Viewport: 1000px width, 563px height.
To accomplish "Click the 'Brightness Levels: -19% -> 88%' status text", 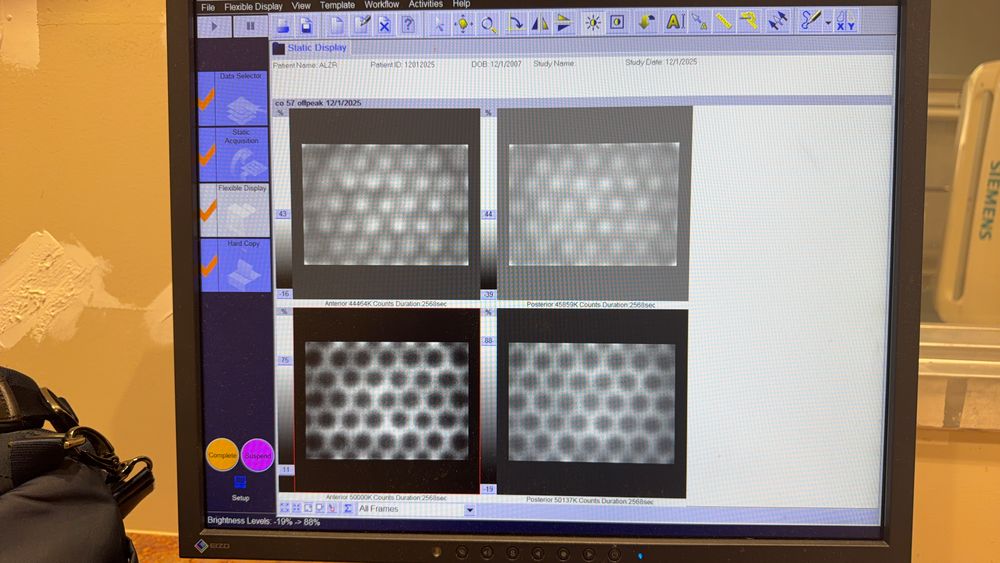I will tap(263, 521).
